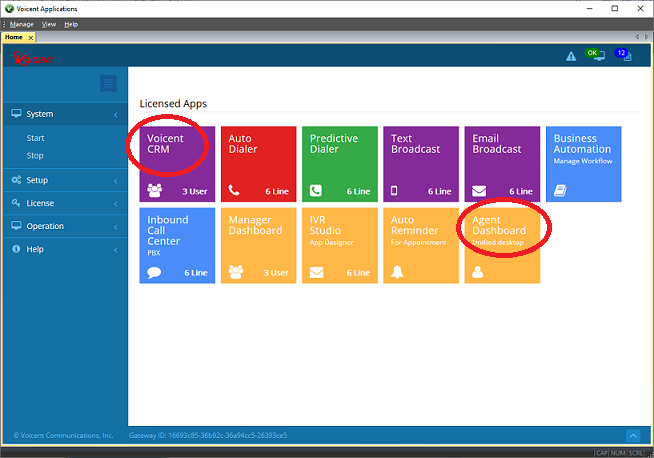Click the scroll-to-top arrow in footer
The image size is (654, 458).
tap(633, 435)
